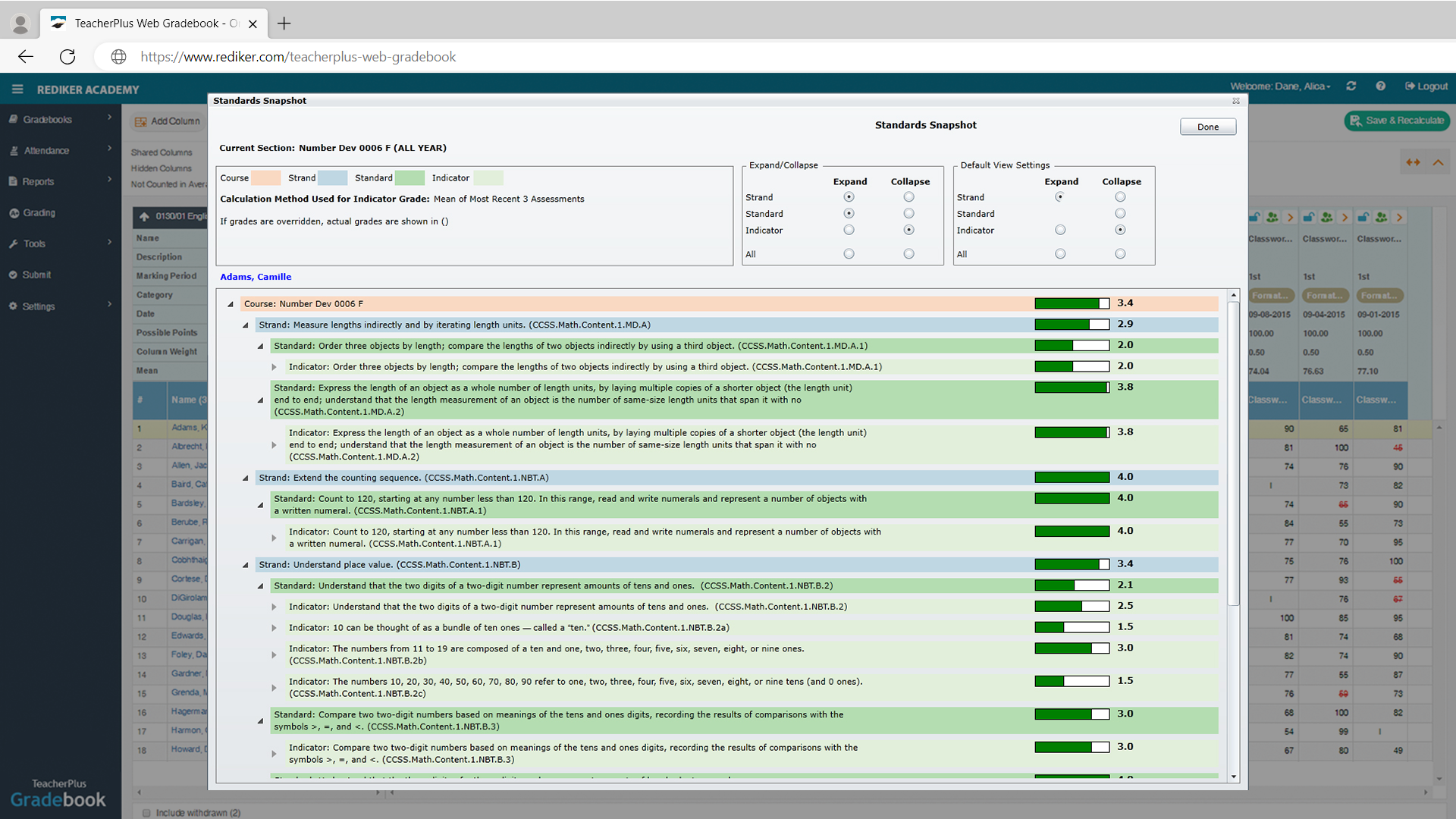The image size is (1456, 819).
Task: Open the help question mark icon
Action: pyautogui.click(x=1380, y=86)
